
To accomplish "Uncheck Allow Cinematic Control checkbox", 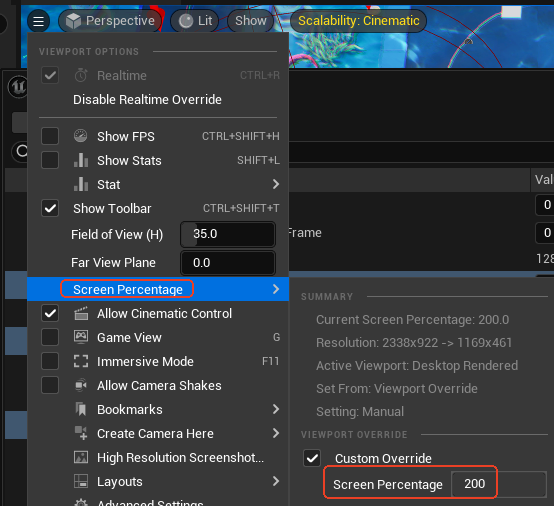I will point(50,313).
